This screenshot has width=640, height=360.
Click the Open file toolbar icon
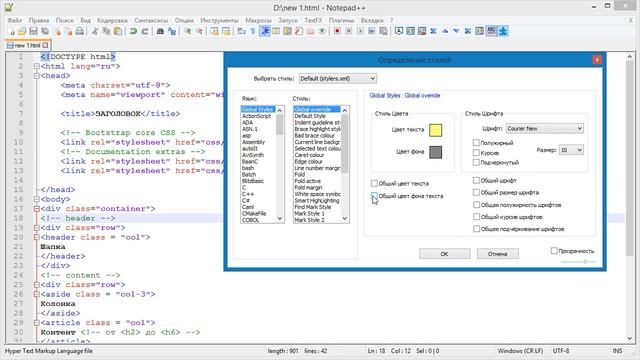point(22,31)
